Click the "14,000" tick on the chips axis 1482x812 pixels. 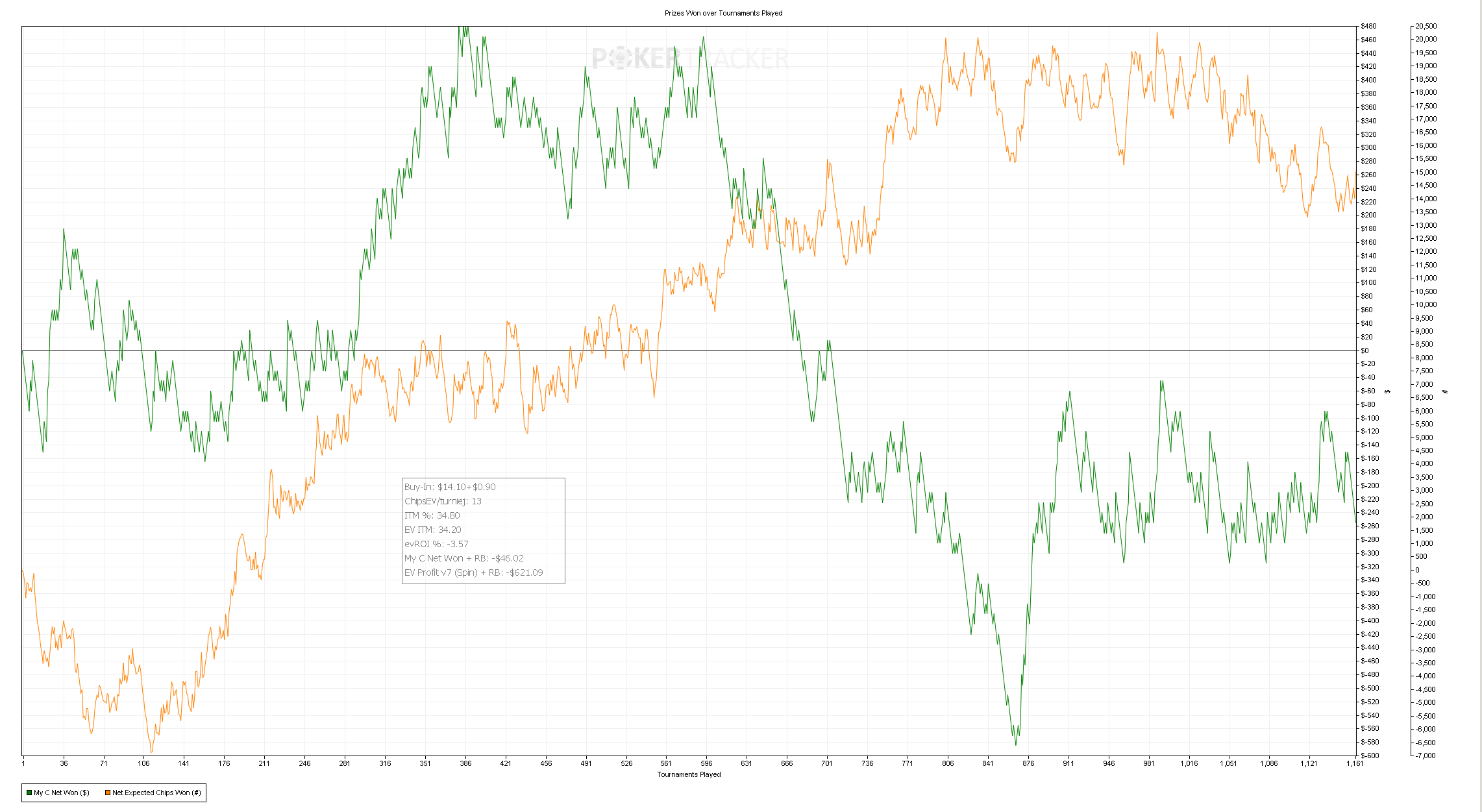coord(1426,199)
